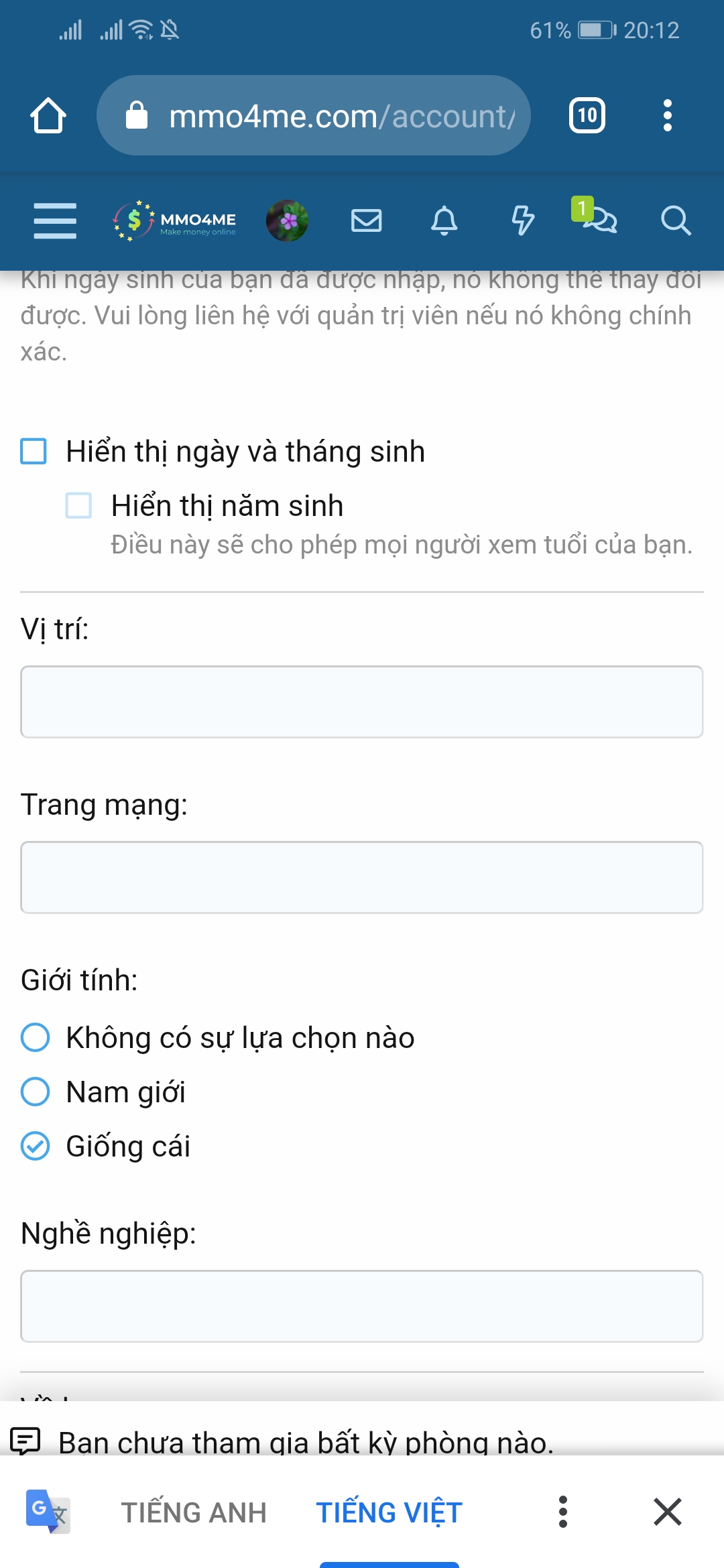724x1568 pixels.
Task: Check the Hiển thị năm sinh box
Action: [78, 506]
